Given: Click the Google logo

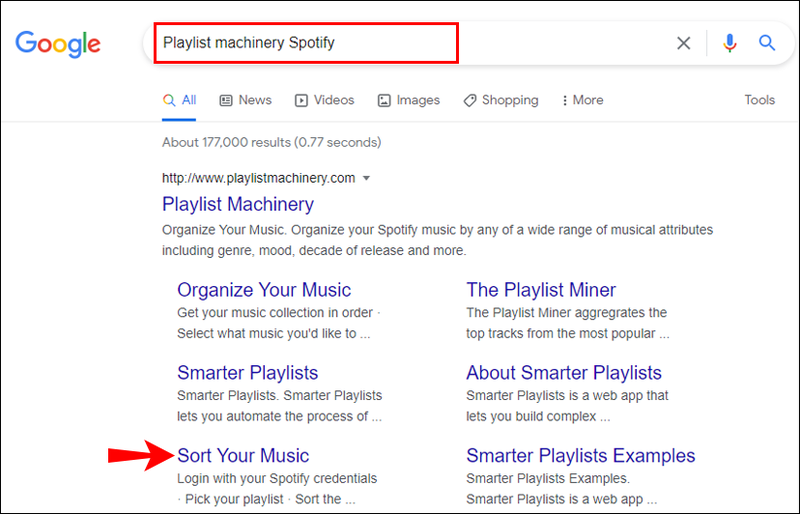Looking at the screenshot, I should [x=58, y=44].
